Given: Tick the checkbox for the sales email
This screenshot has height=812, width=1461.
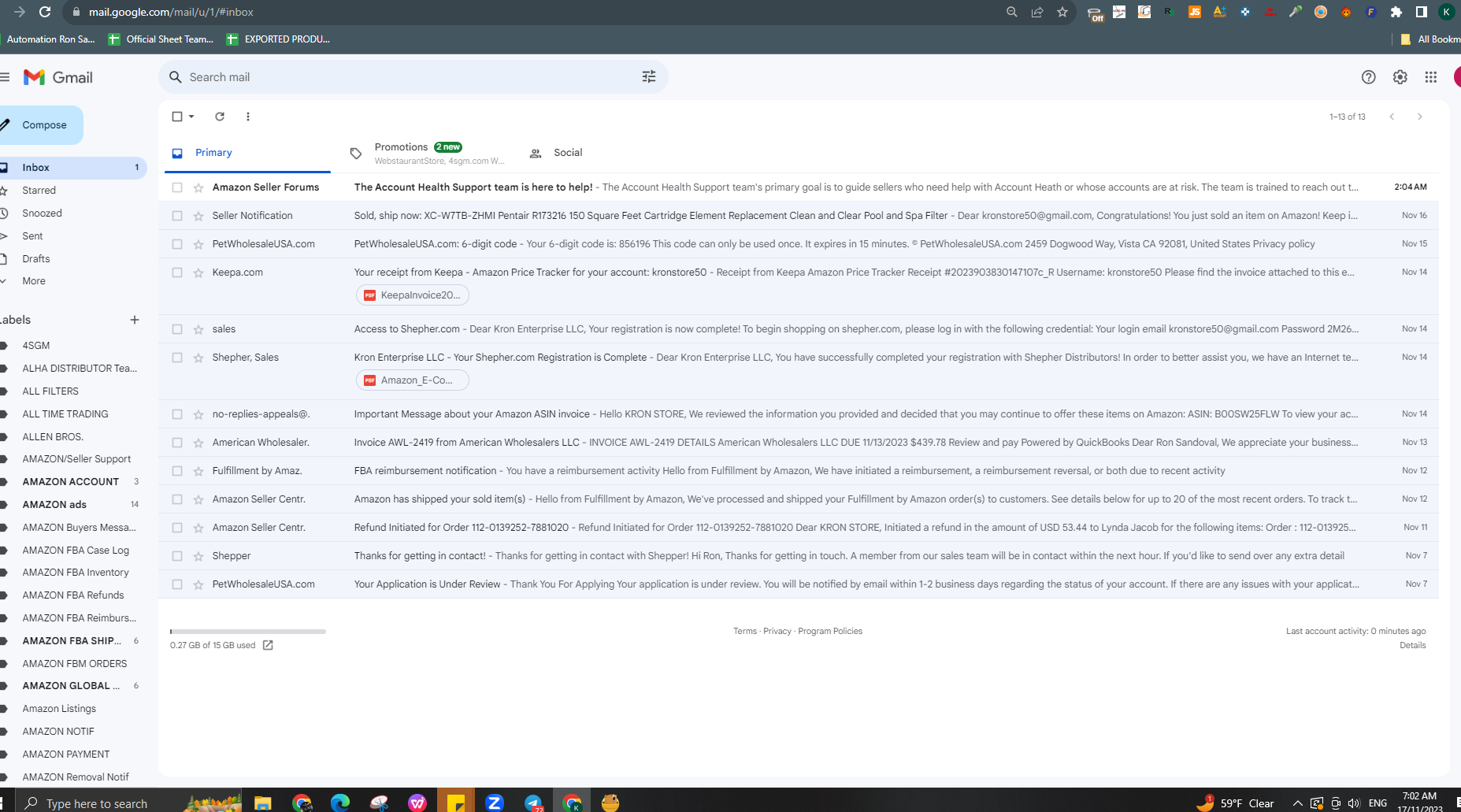Looking at the screenshot, I should [177, 329].
